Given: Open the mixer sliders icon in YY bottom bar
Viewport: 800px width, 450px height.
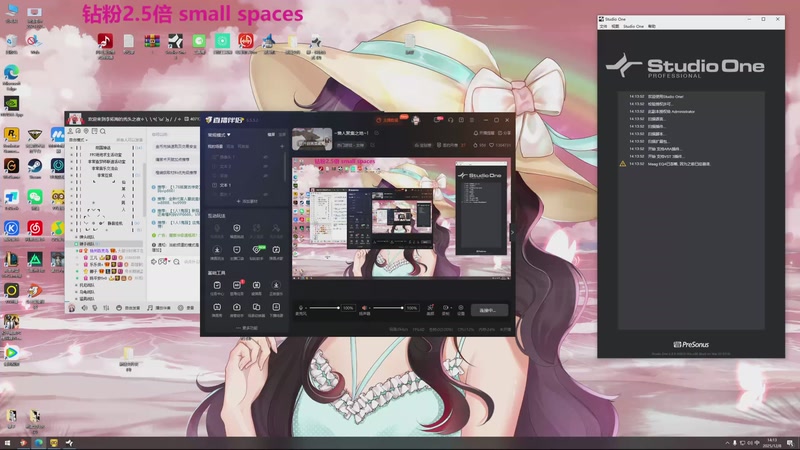Looking at the screenshot, I should click(x=106, y=308).
